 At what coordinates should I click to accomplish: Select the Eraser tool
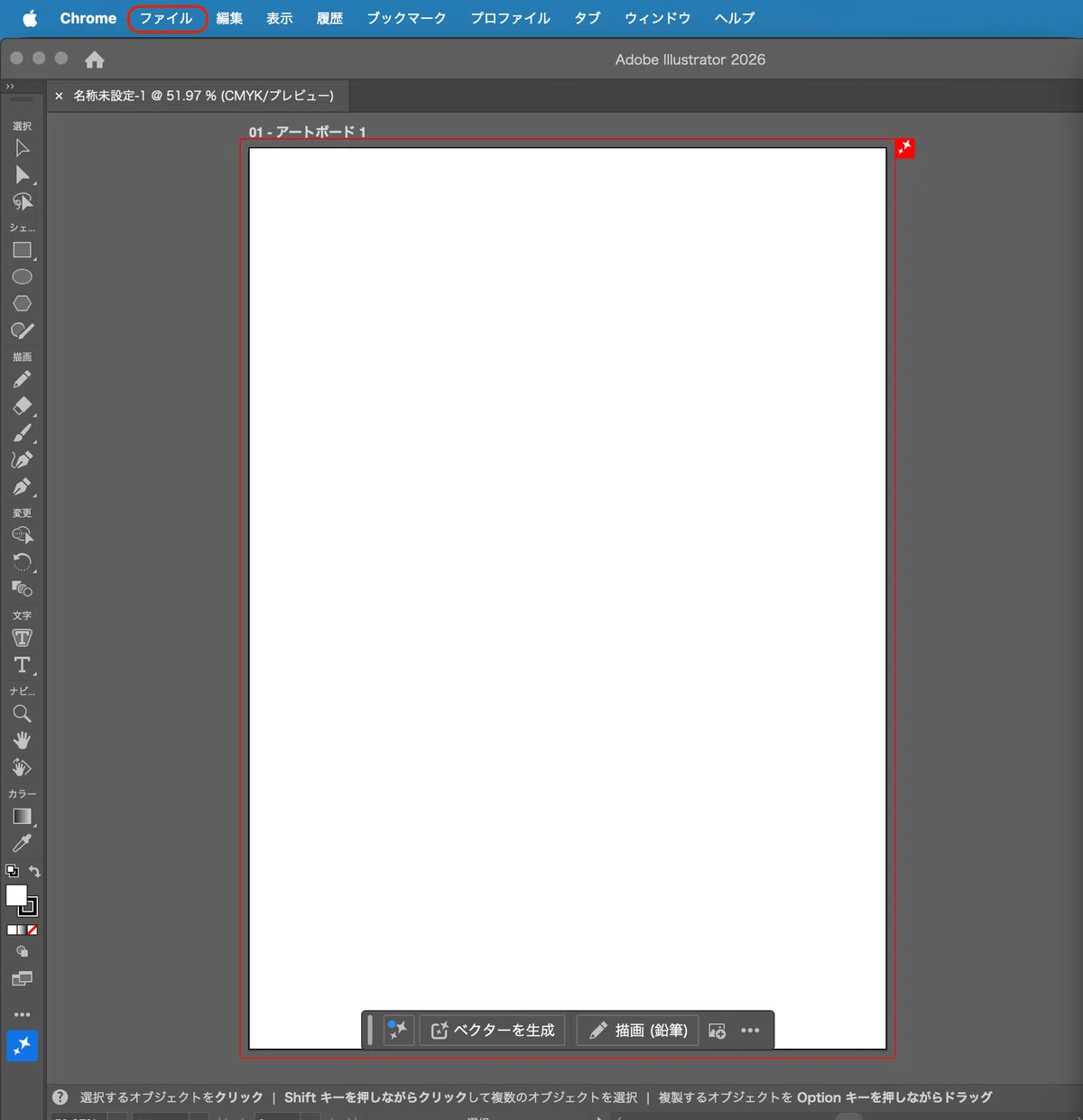(x=23, y=406)
